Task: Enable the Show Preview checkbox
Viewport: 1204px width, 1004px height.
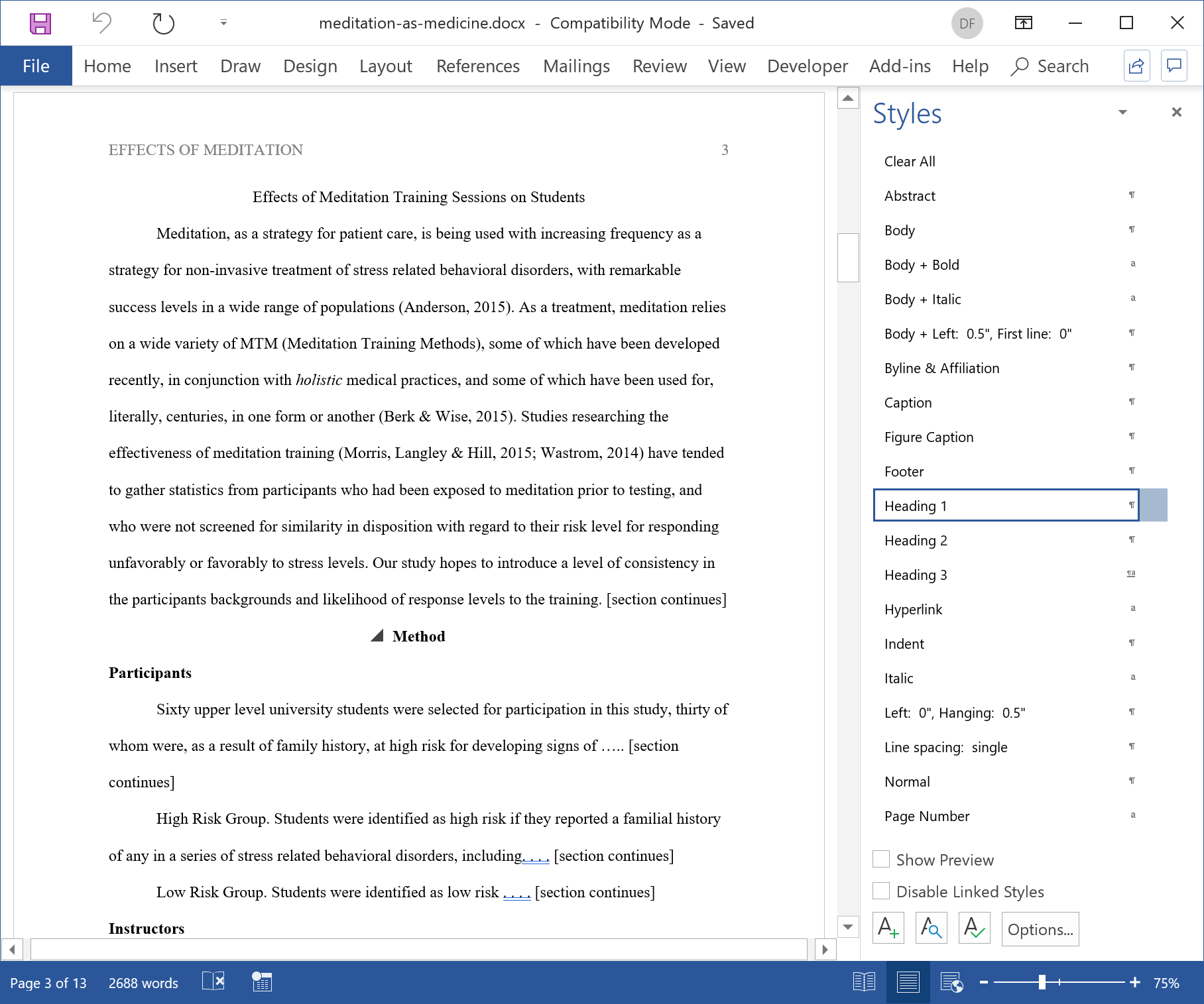Action: (881, 860)
